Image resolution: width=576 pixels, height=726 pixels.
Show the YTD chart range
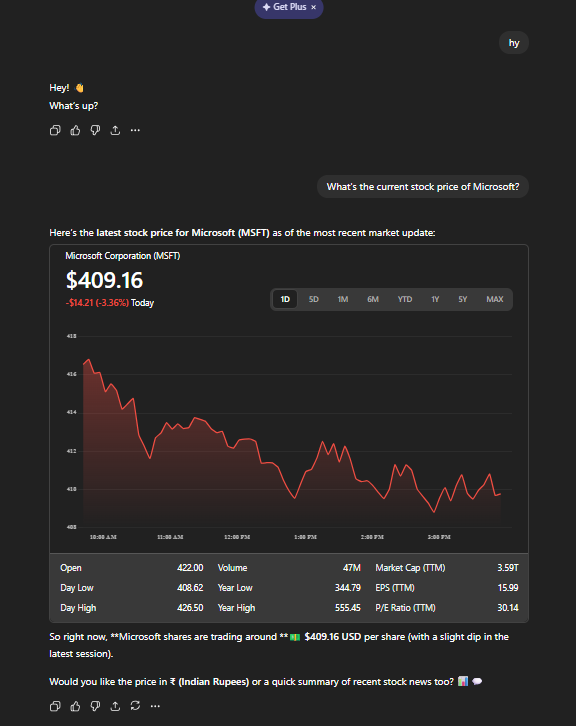pyautogui.click(x=405, y=300)
